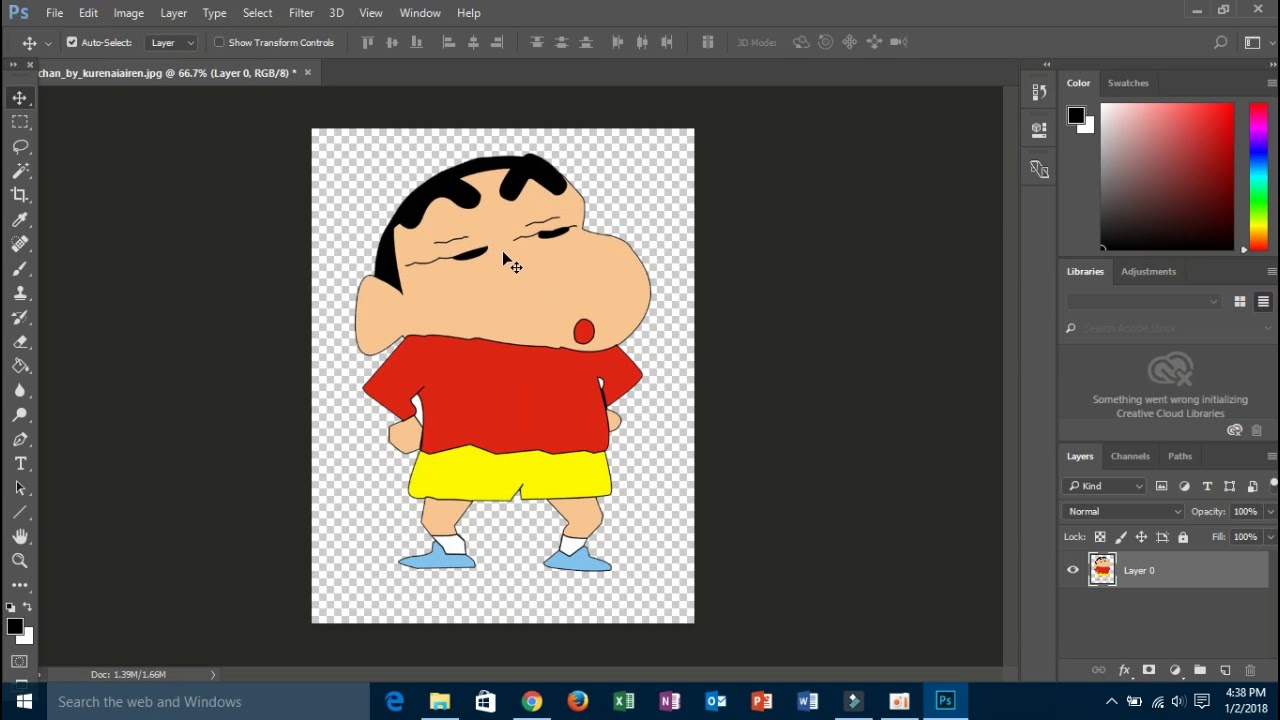Open the layer Kind filter dropdown
Viewport: 1280px width, 720px height.
click(x=1104, y=486)
